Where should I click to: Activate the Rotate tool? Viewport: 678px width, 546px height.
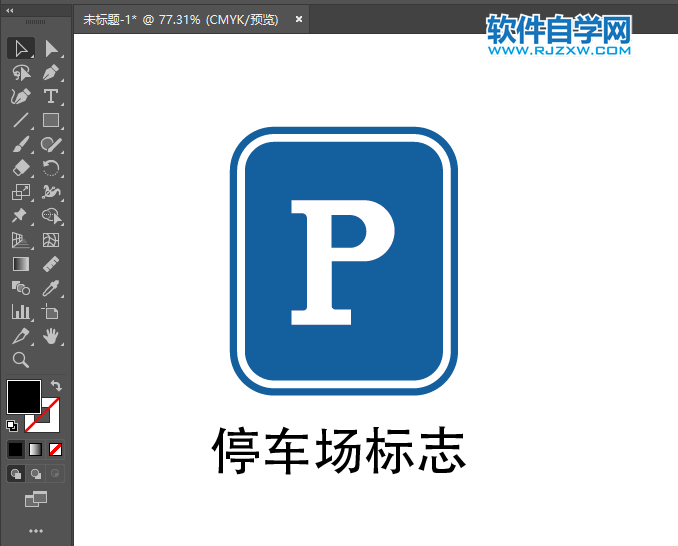(51, 168)
